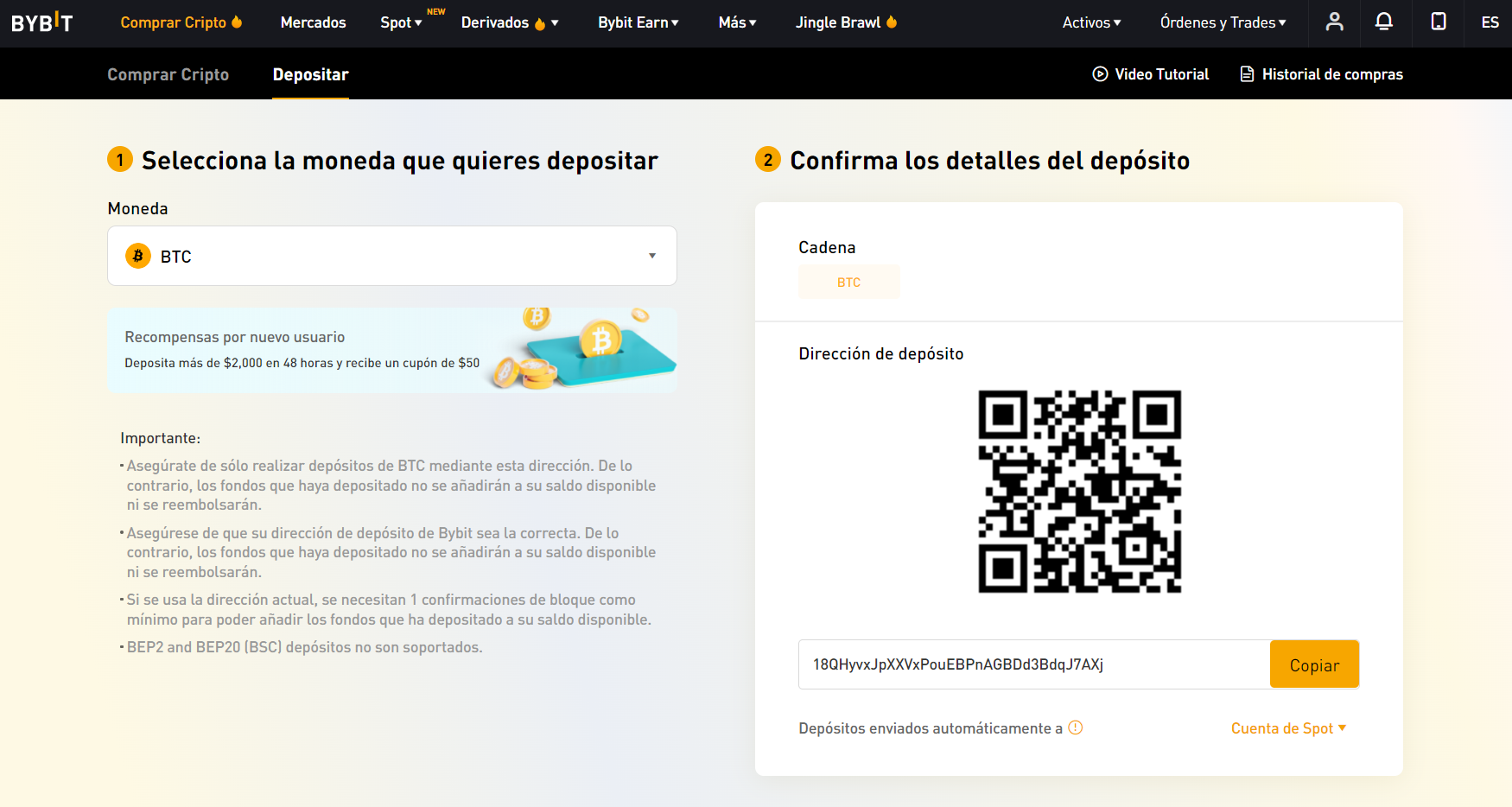
Task: Select the BTC chain button under Cadena
Action: pyautogui.click(x=848, y=282)
